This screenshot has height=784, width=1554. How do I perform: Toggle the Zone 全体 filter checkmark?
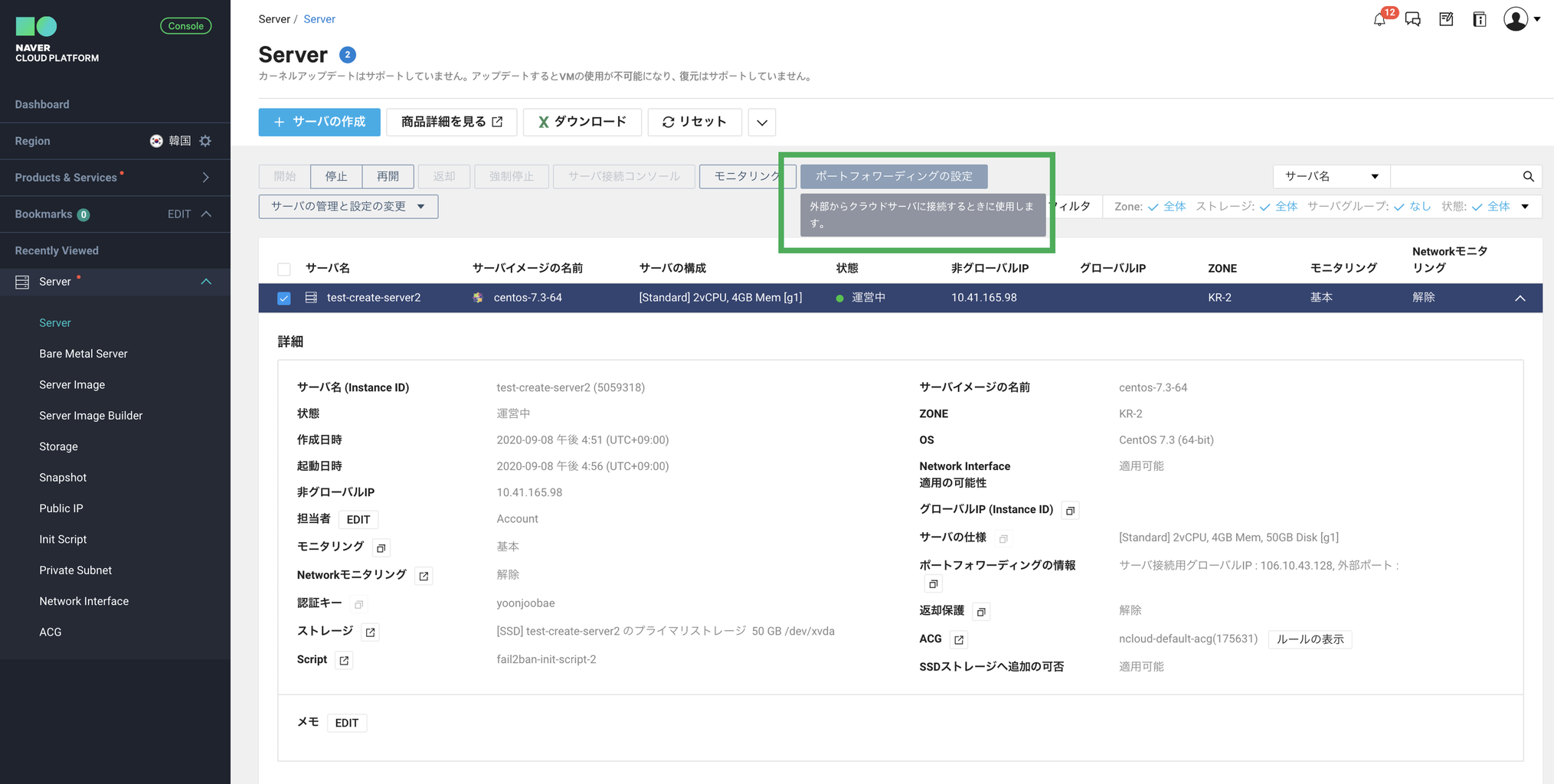pos(1153,206)
